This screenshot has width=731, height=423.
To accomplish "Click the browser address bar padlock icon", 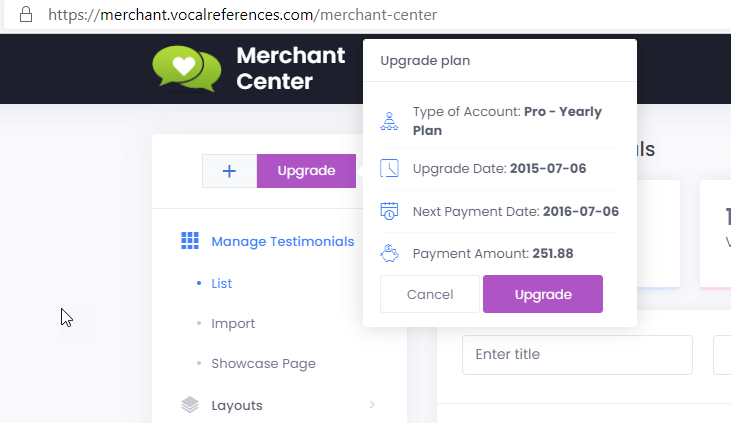I will coord(26,14).
